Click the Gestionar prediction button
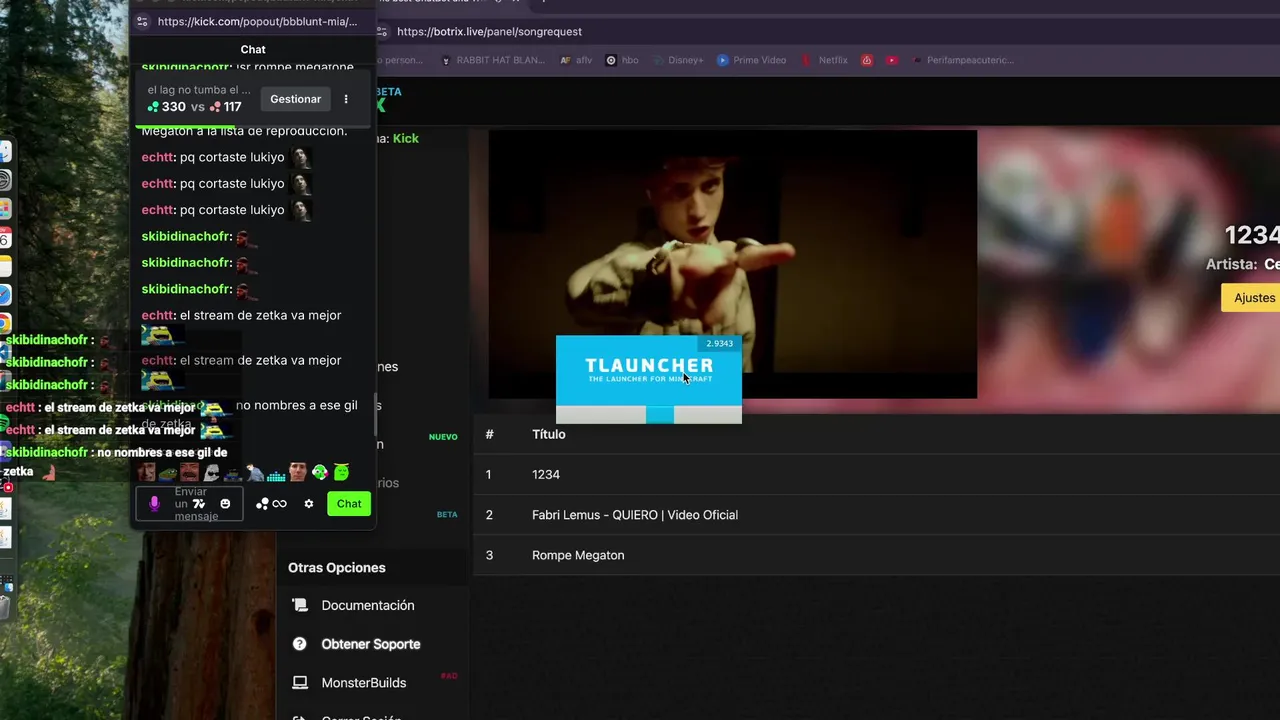 point(296,99)
